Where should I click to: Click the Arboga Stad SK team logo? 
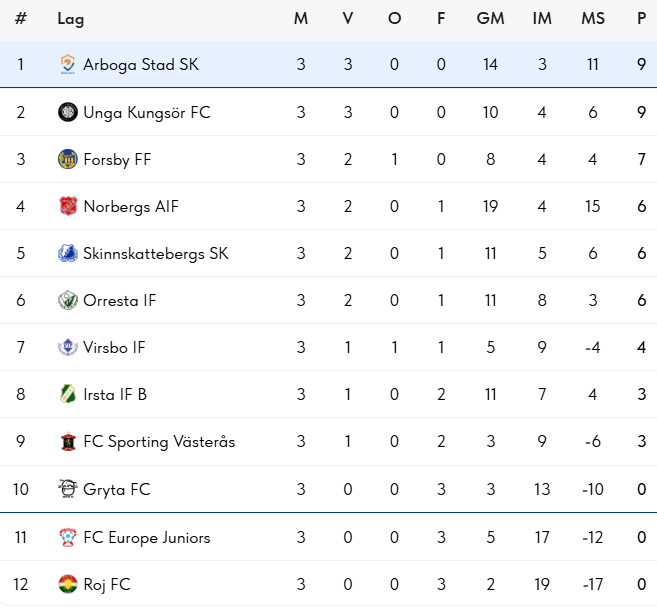click(67, 65)
